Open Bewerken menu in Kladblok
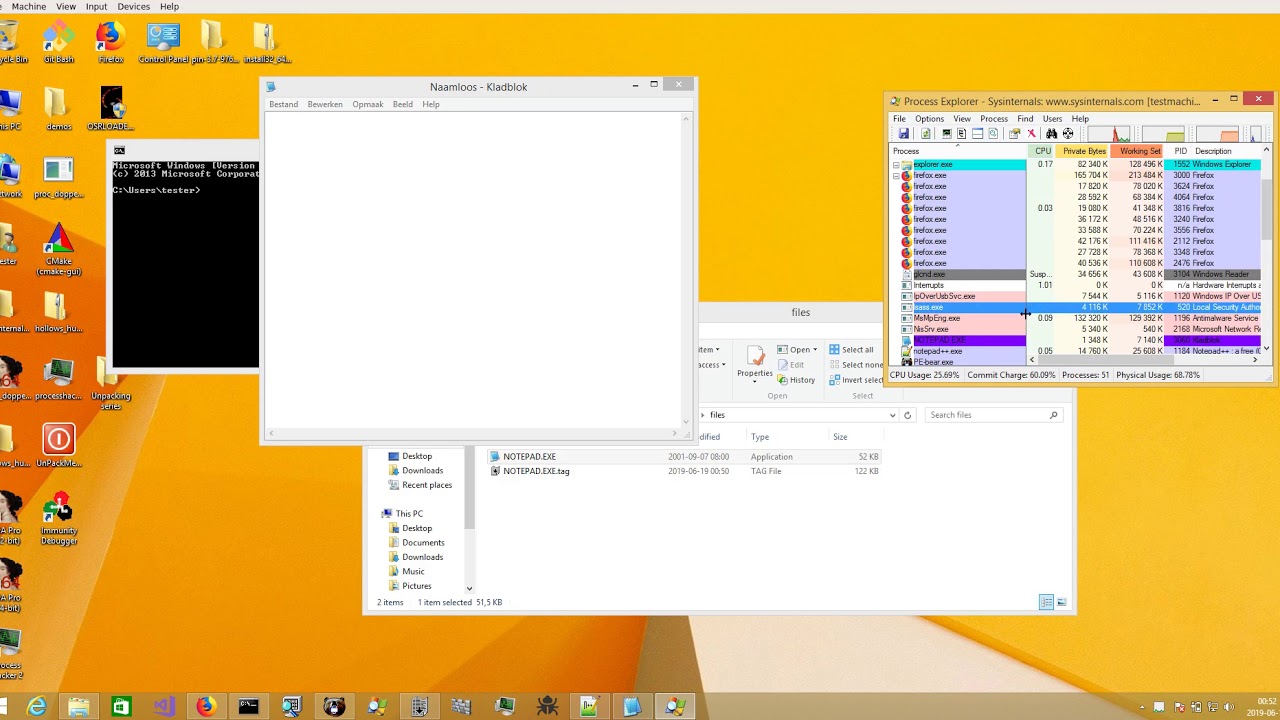1280x720 pixels. tap(325, 104)
